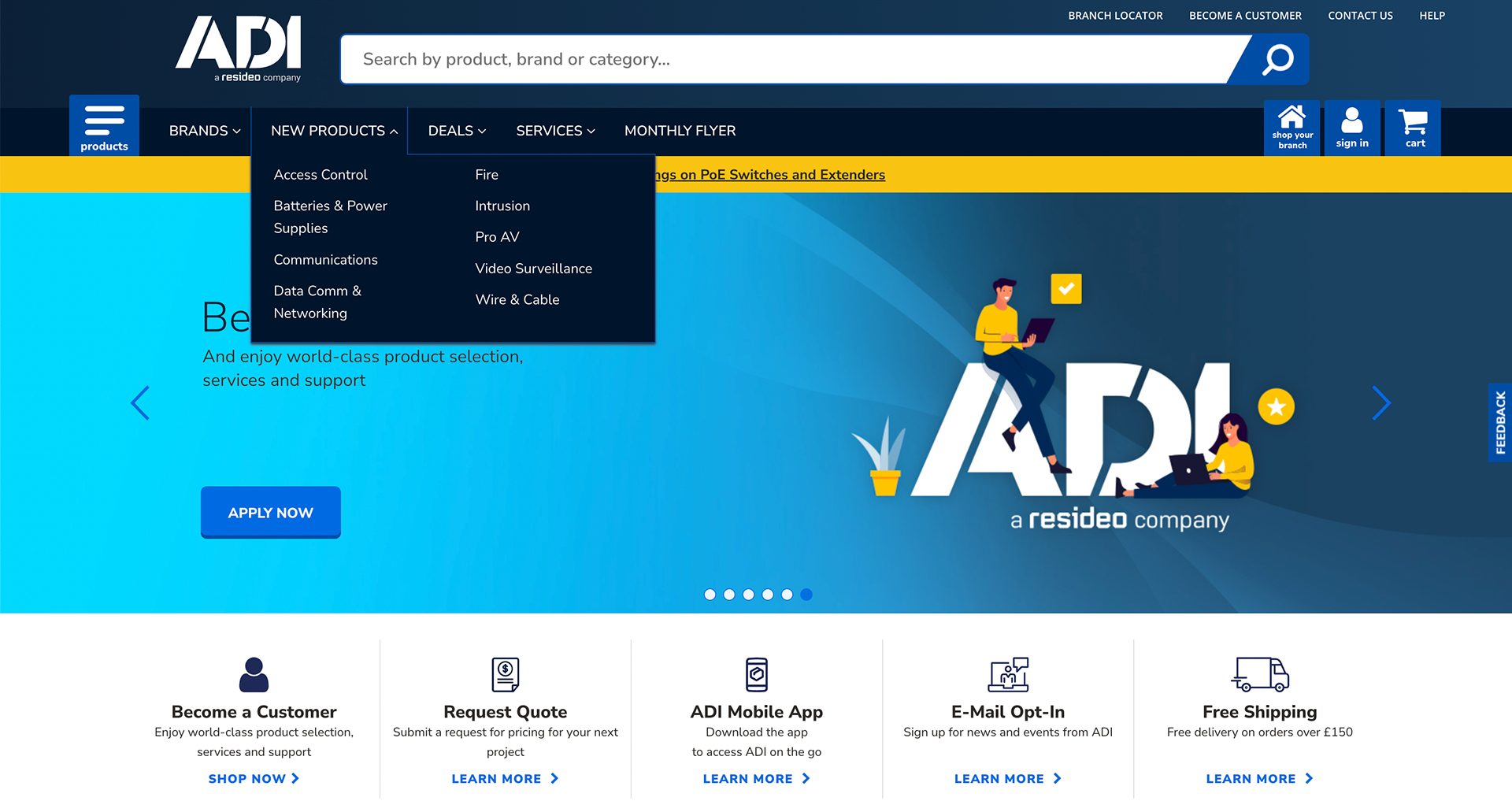Viewport: 1512px width, 812px height.
Task: Select second carousel dot indicator
Action: click(729, 595)
